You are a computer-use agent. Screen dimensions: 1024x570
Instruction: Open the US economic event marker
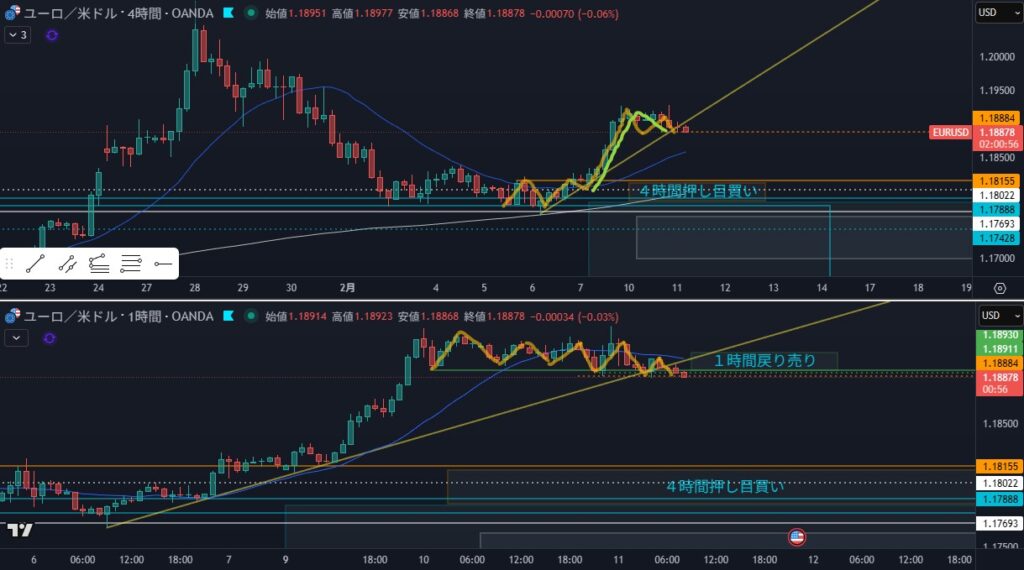tap(797, 537)
